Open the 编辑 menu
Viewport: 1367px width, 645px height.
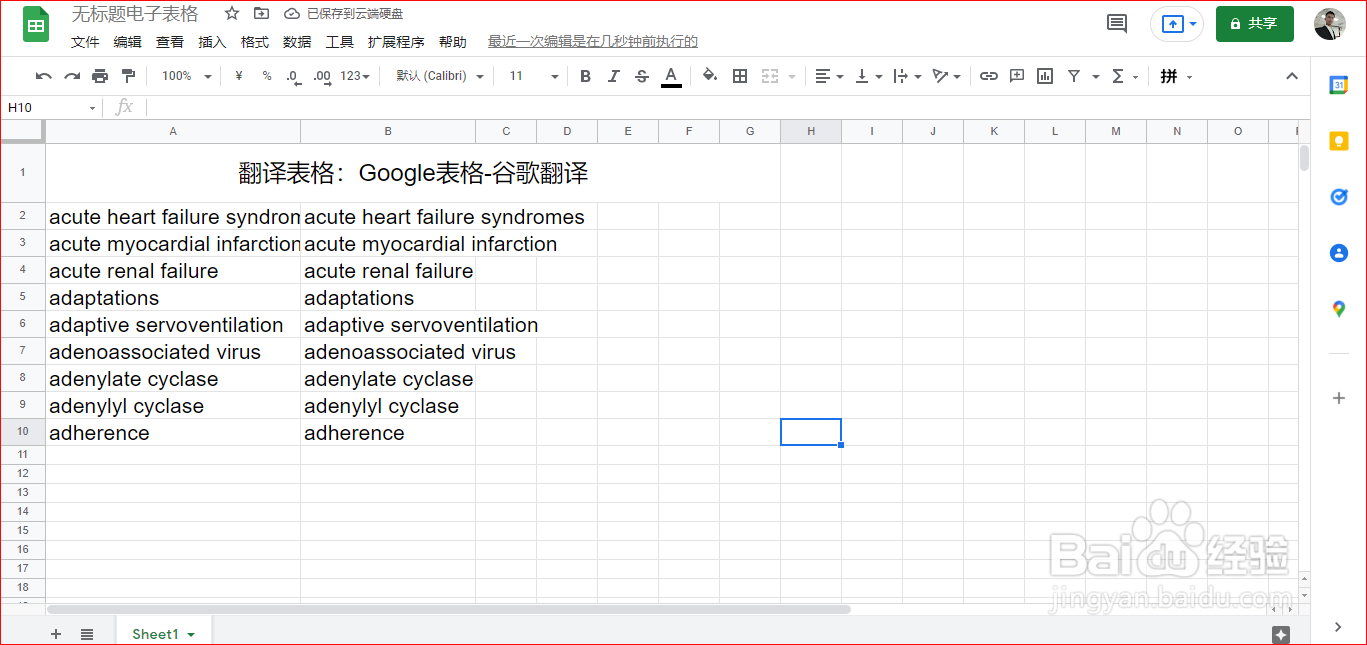(127, 42)
